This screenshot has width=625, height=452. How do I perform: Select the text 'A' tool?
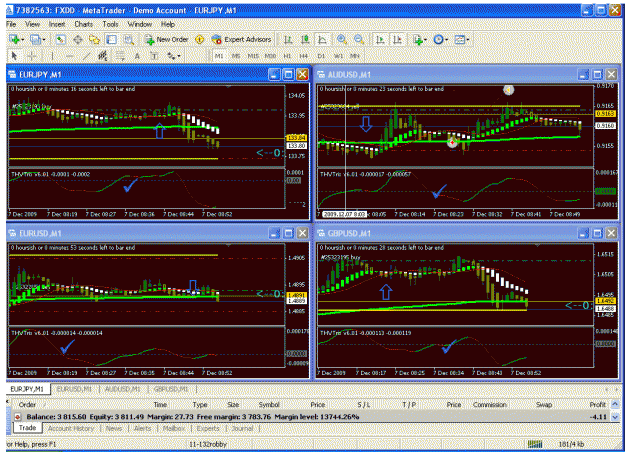coord(137,56)
